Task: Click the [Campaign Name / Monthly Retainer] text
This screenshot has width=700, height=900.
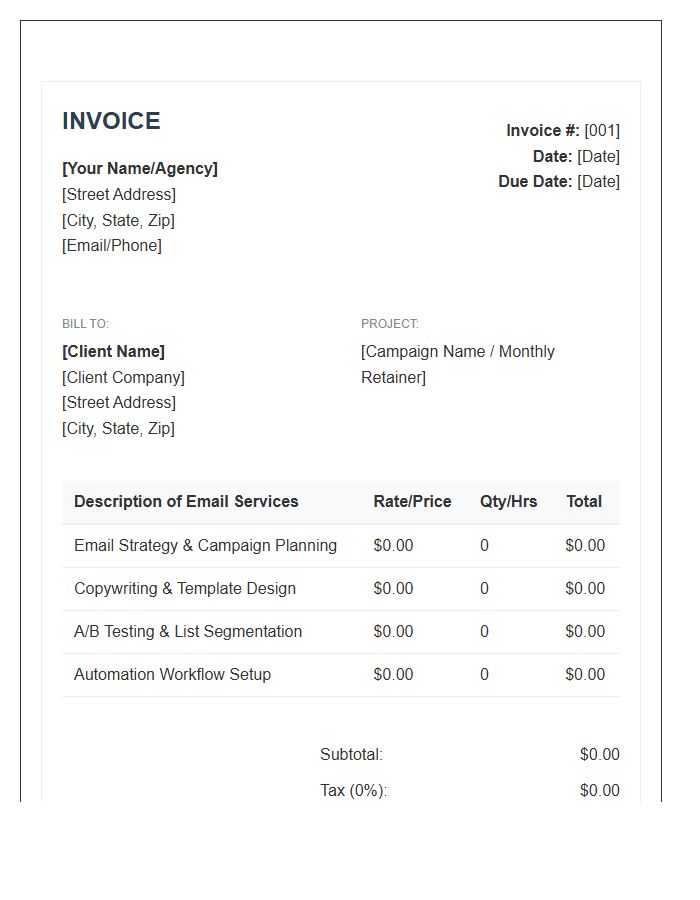Action: click(x=457, y=364)
